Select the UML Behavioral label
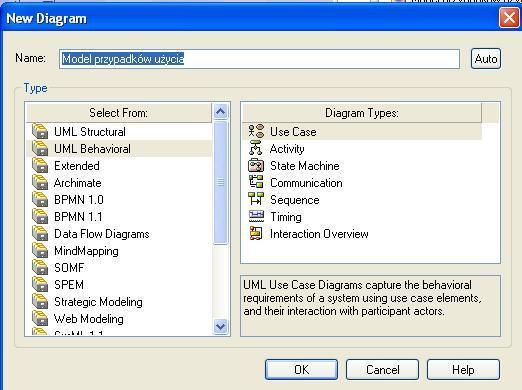 pos(92,149)
